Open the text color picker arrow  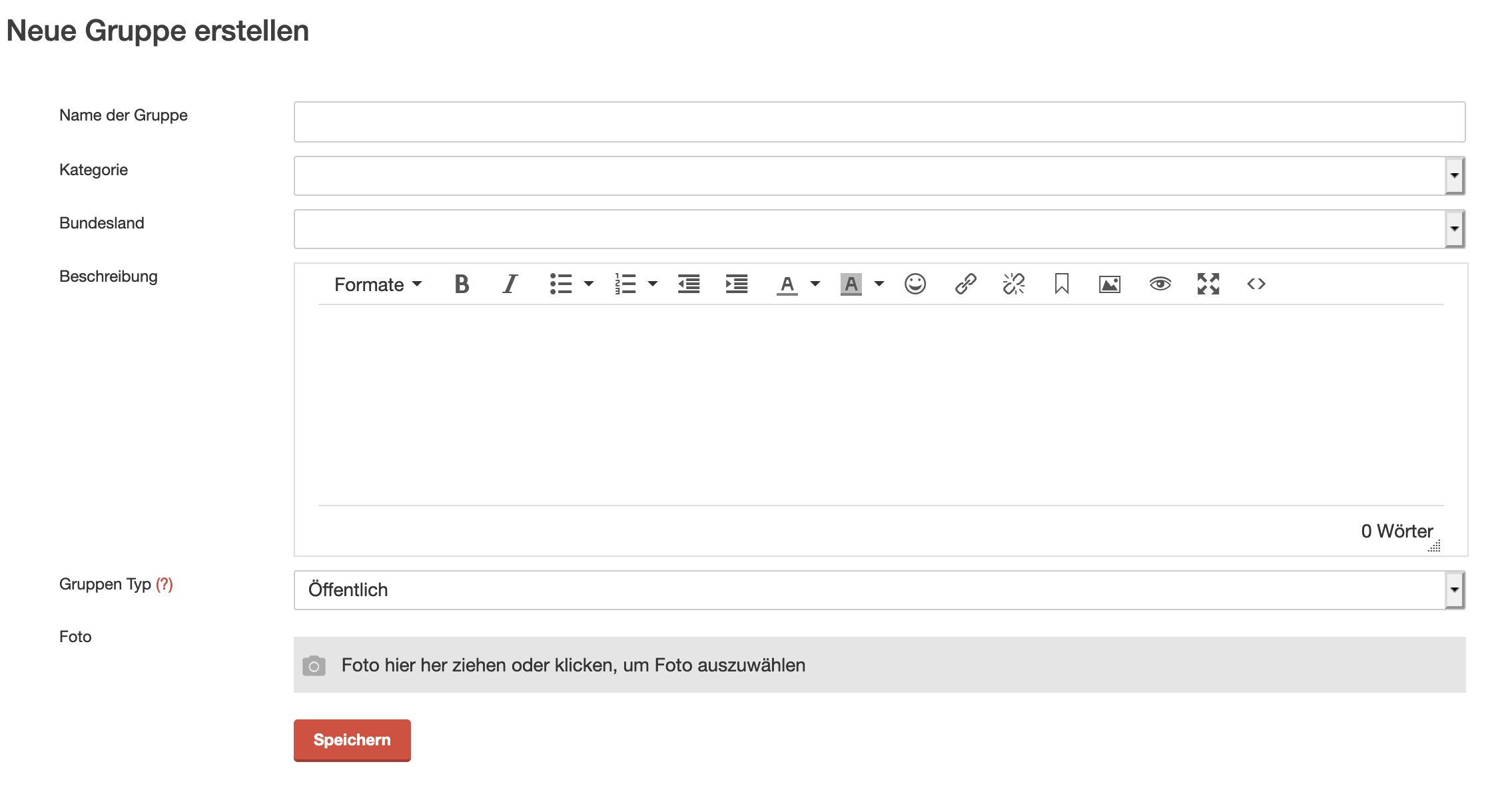click(815, 284)
